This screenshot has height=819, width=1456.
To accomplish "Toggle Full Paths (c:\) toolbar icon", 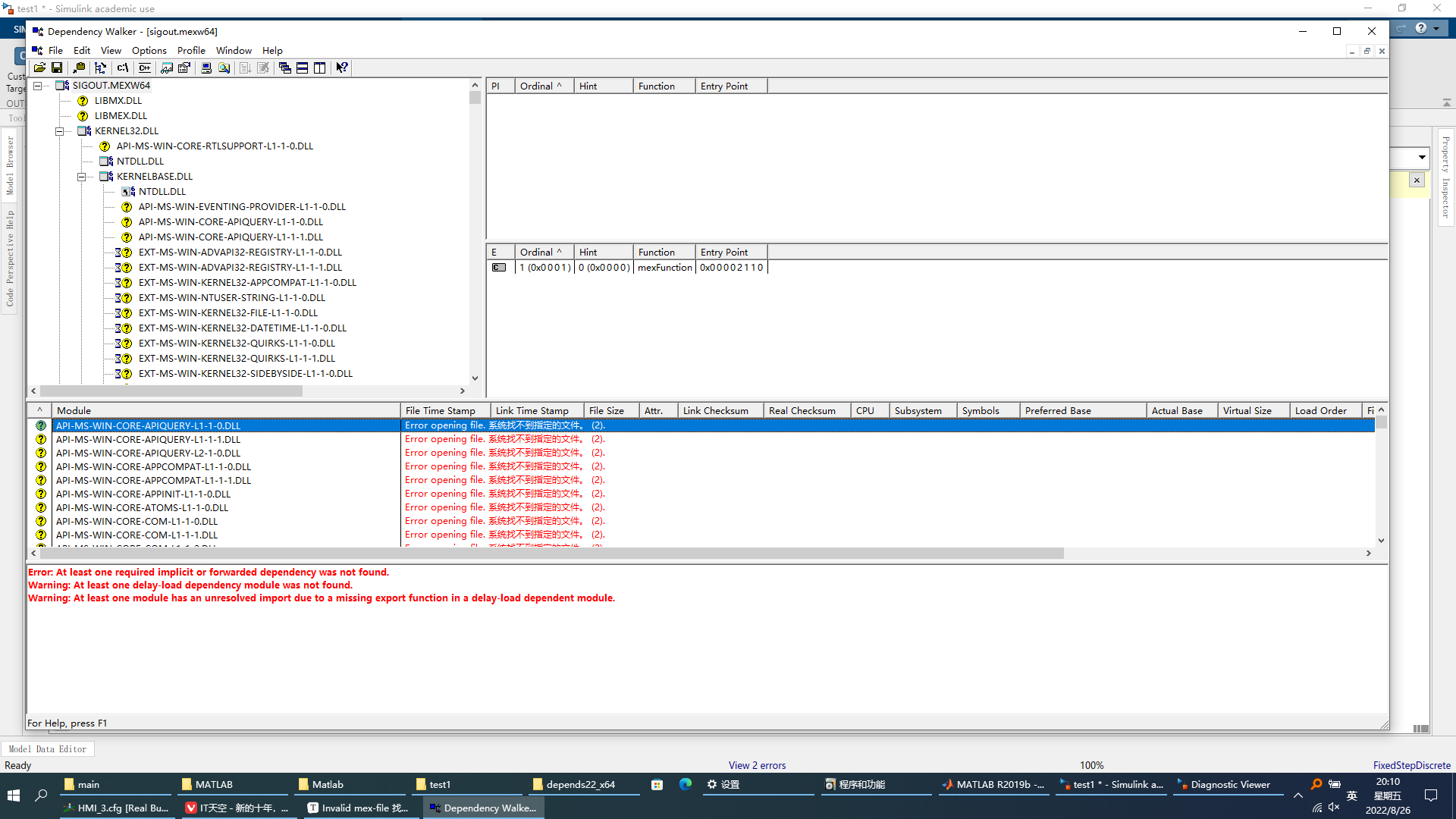I will click(123, 68).
